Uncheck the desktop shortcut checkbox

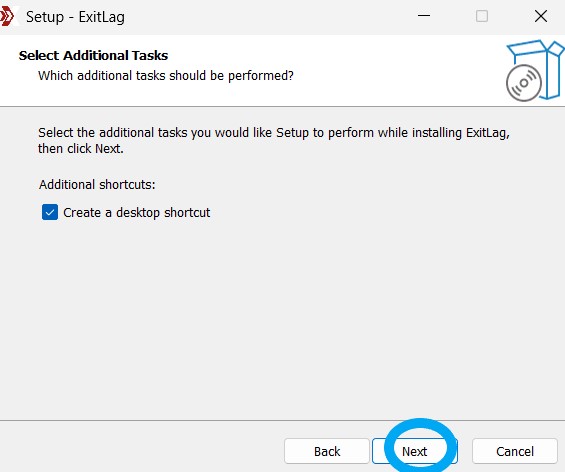[x=50, y=212]
